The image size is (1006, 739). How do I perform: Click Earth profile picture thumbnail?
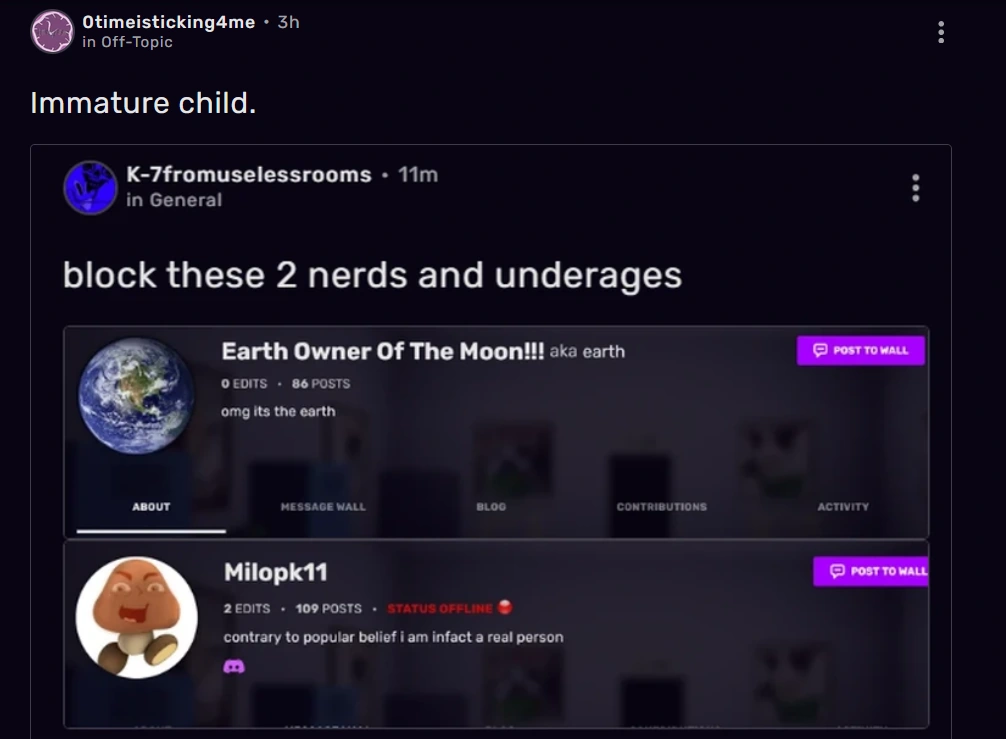coord(136,396)
